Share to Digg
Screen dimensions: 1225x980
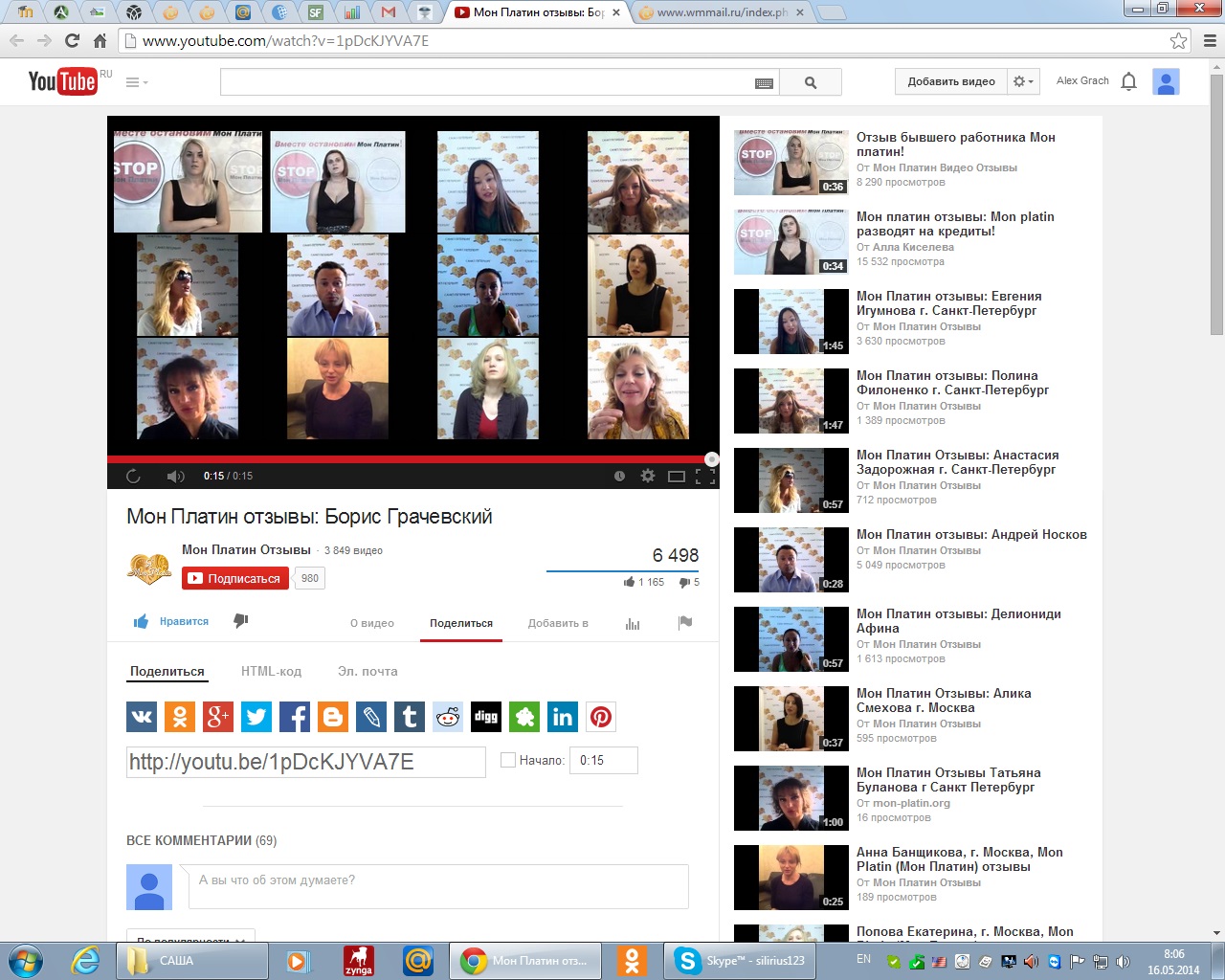pyautogui.click(x=486, y=717)
